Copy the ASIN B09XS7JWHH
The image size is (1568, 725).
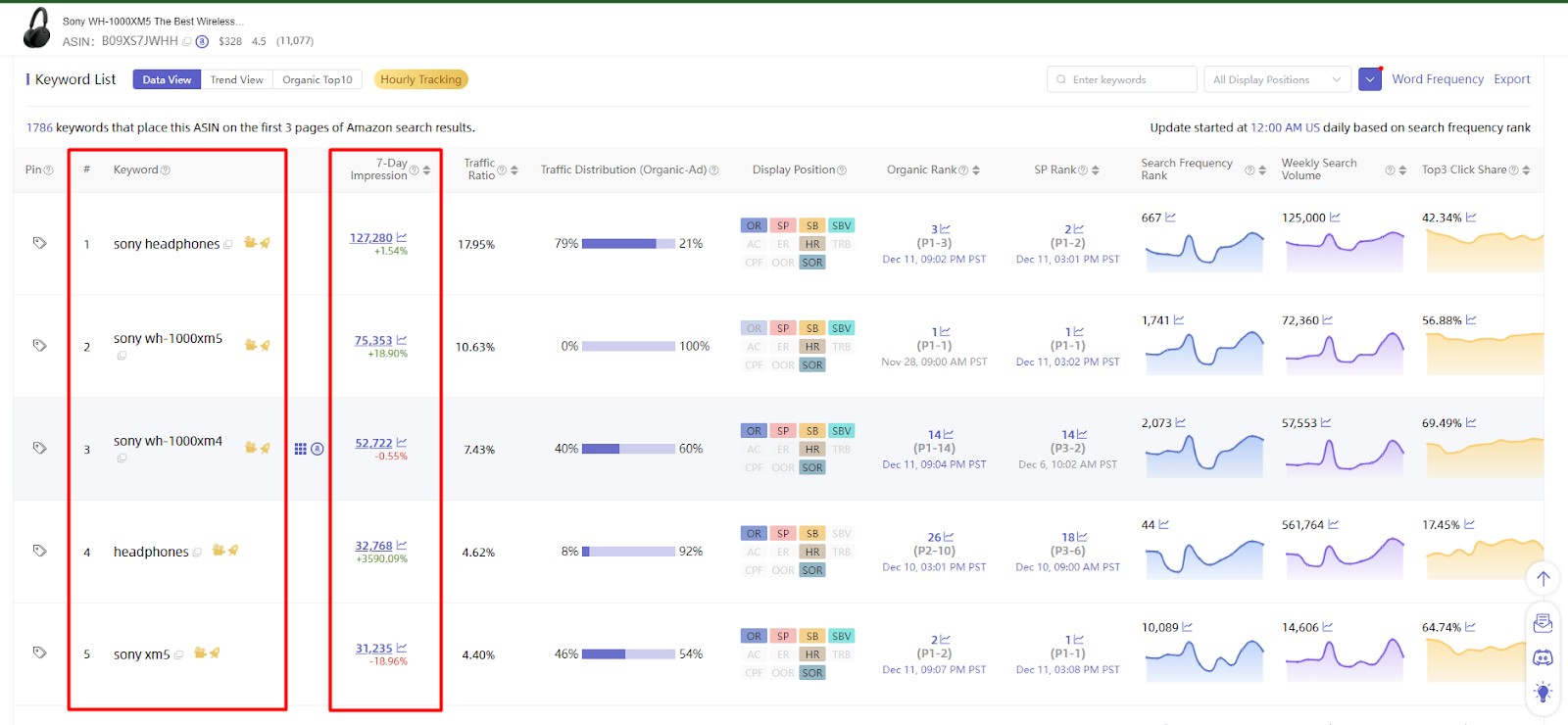(x=187, y=41)
